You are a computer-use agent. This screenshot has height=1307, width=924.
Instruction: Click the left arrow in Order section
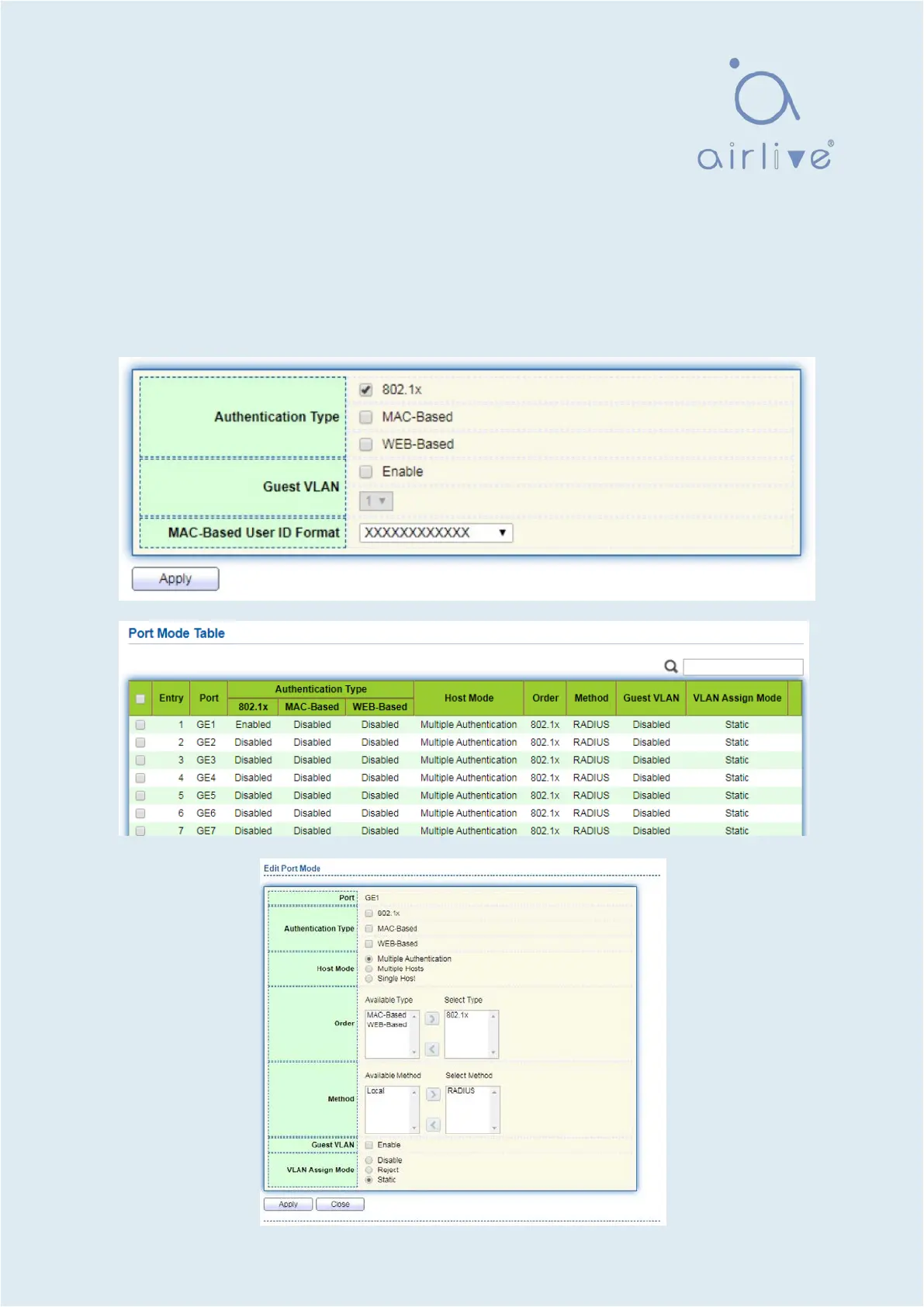tap(432, 1049)
